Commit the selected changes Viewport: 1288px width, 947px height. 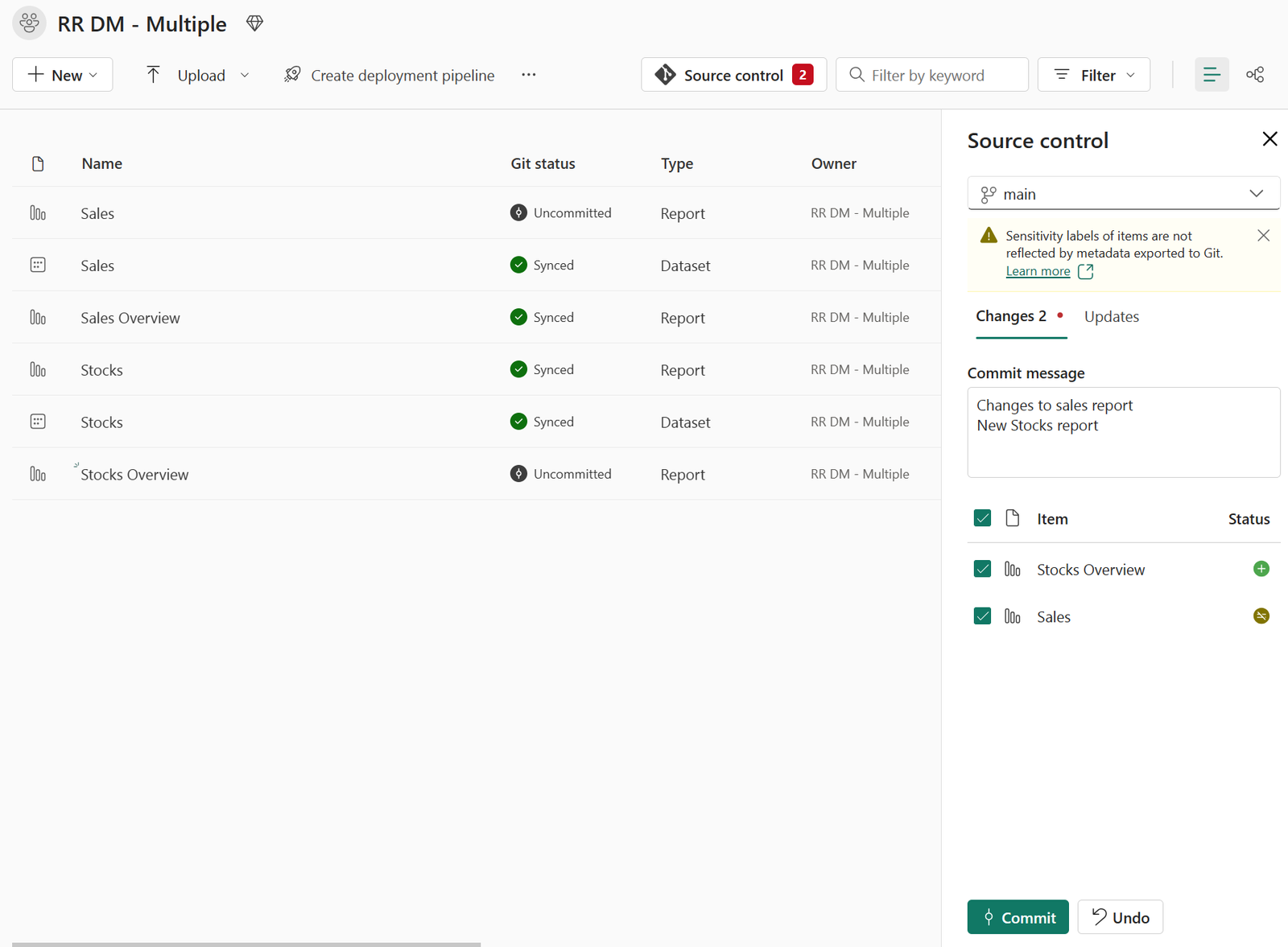click(x=1018, y=917)
